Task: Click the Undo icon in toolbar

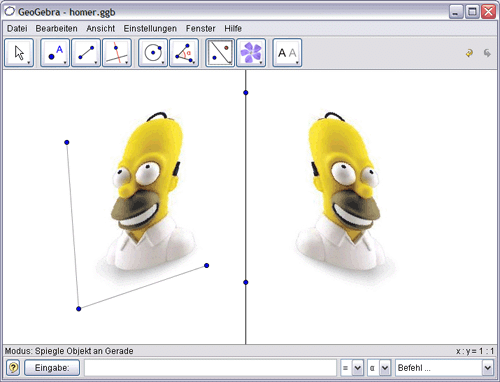Action: click(469, 53)
